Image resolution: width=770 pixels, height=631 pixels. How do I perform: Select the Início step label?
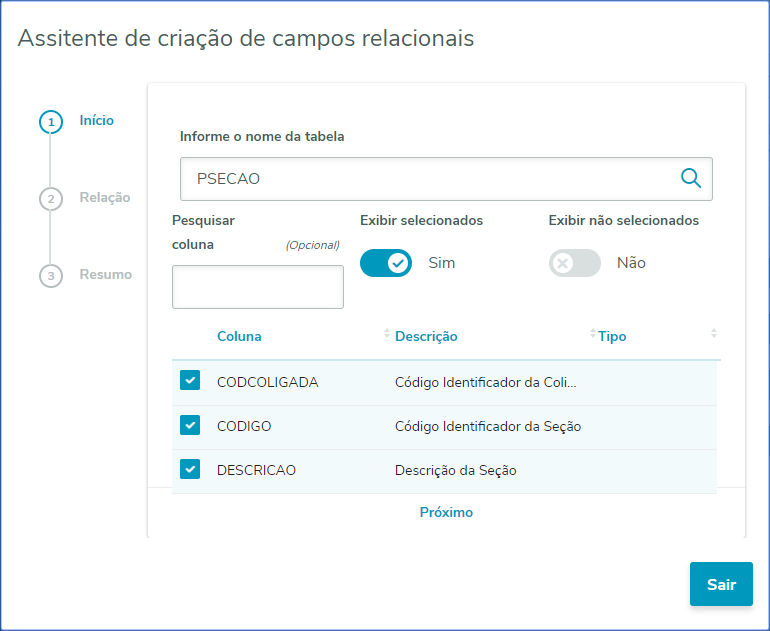coord(97,121)
